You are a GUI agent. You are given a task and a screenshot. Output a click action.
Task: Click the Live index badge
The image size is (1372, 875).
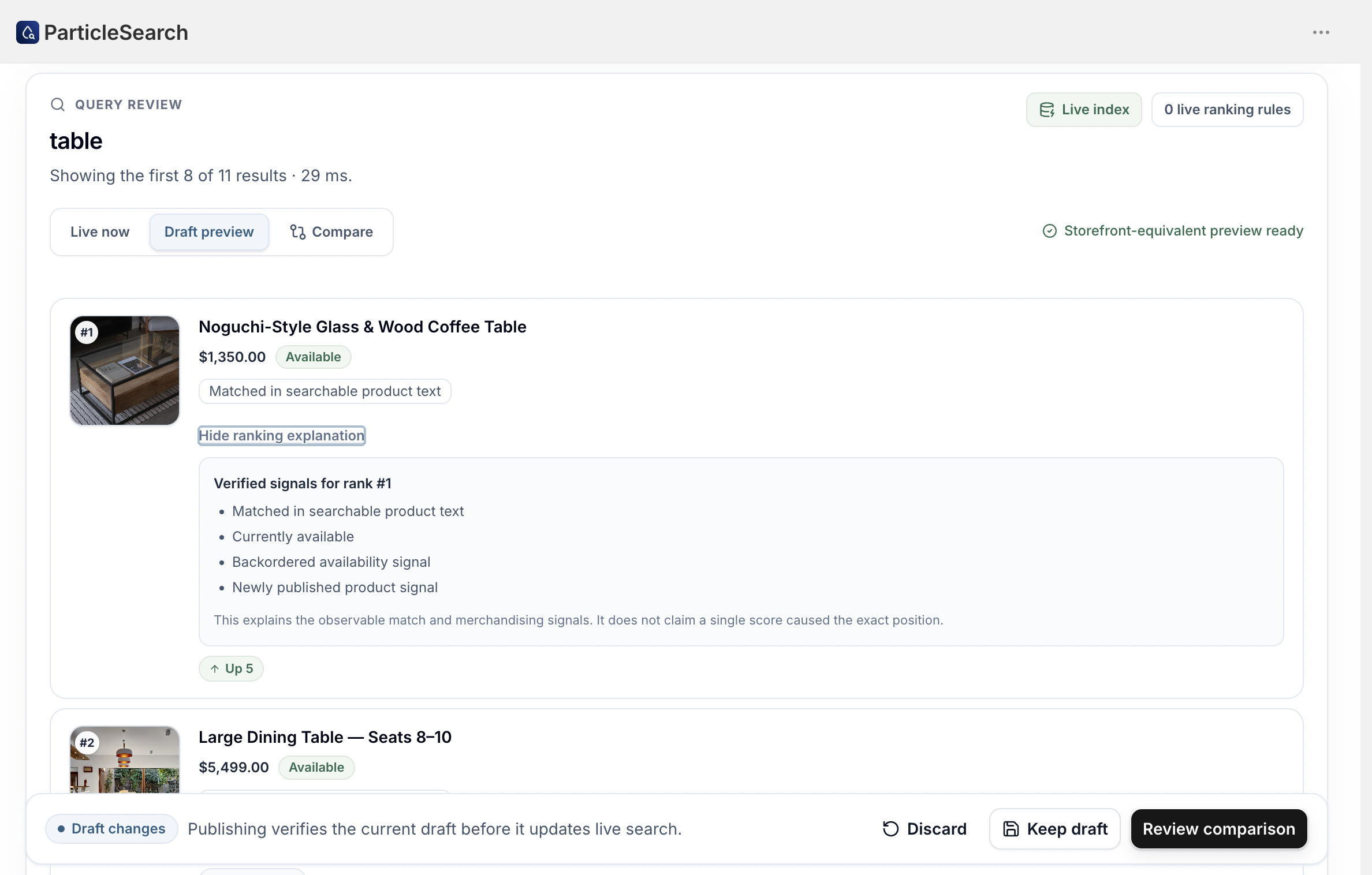click(1084, 110)
